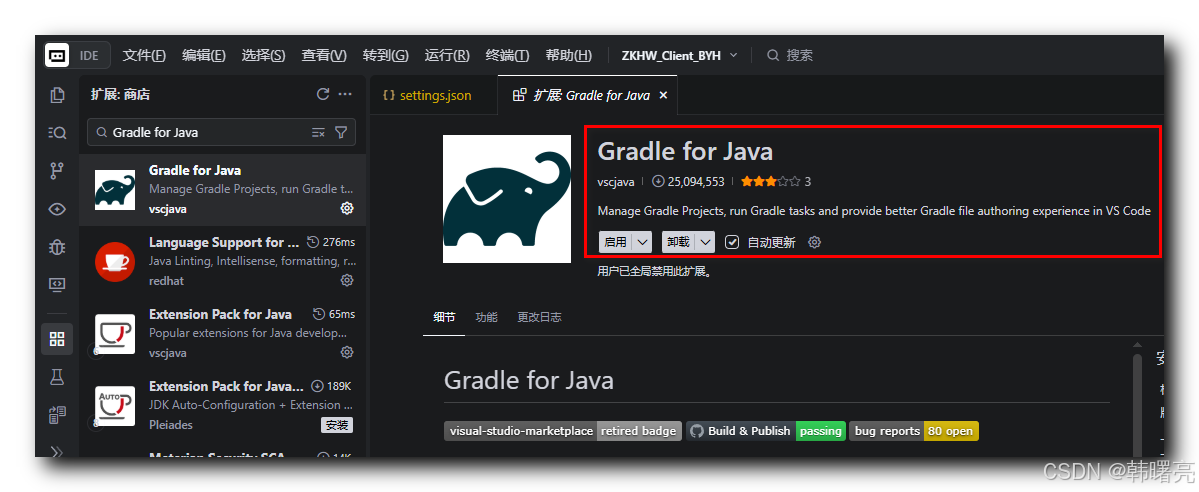Click the Build & Publish passing badge
Viewport: 1199px width, 492px height.
(765, 431)
